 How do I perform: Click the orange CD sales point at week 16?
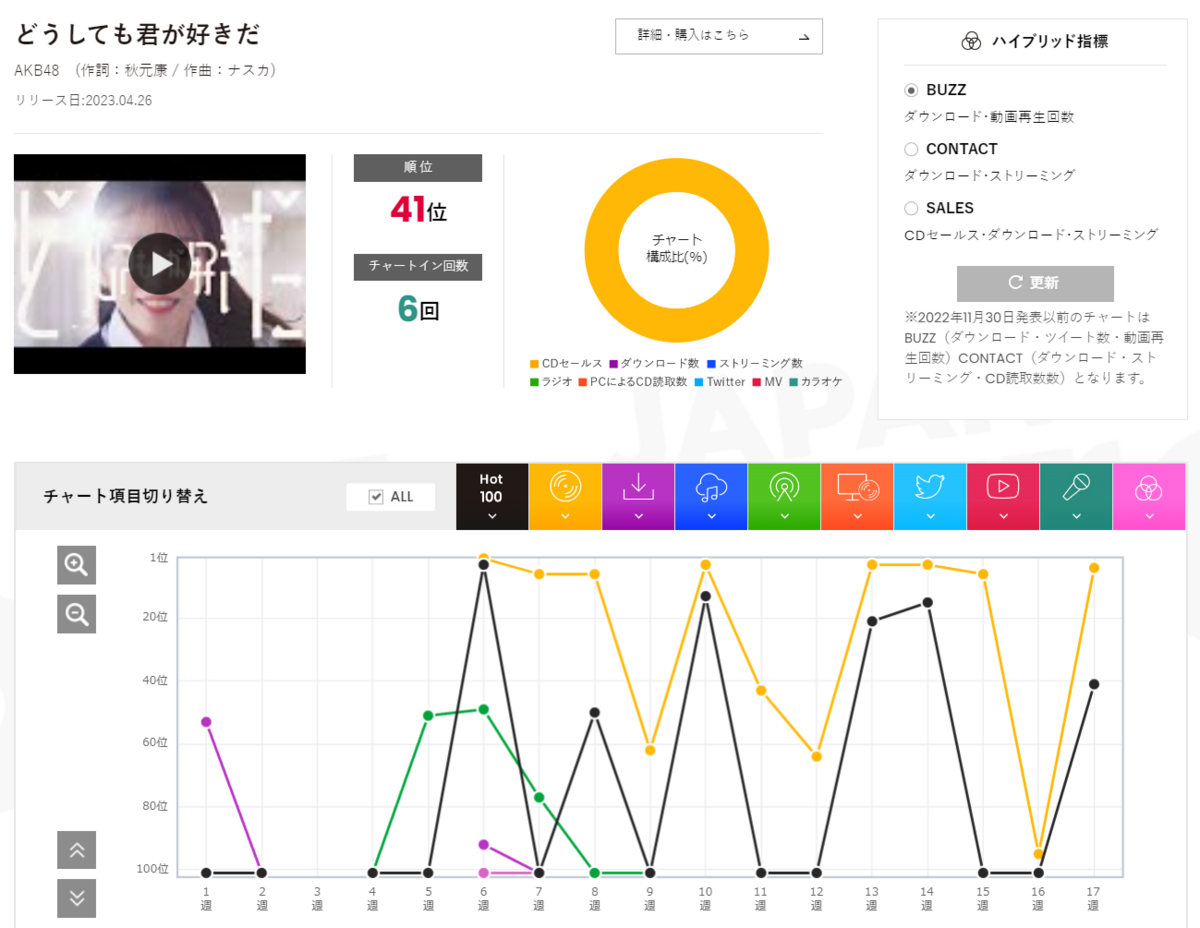pyautogui.click(x=1038, y=854)
